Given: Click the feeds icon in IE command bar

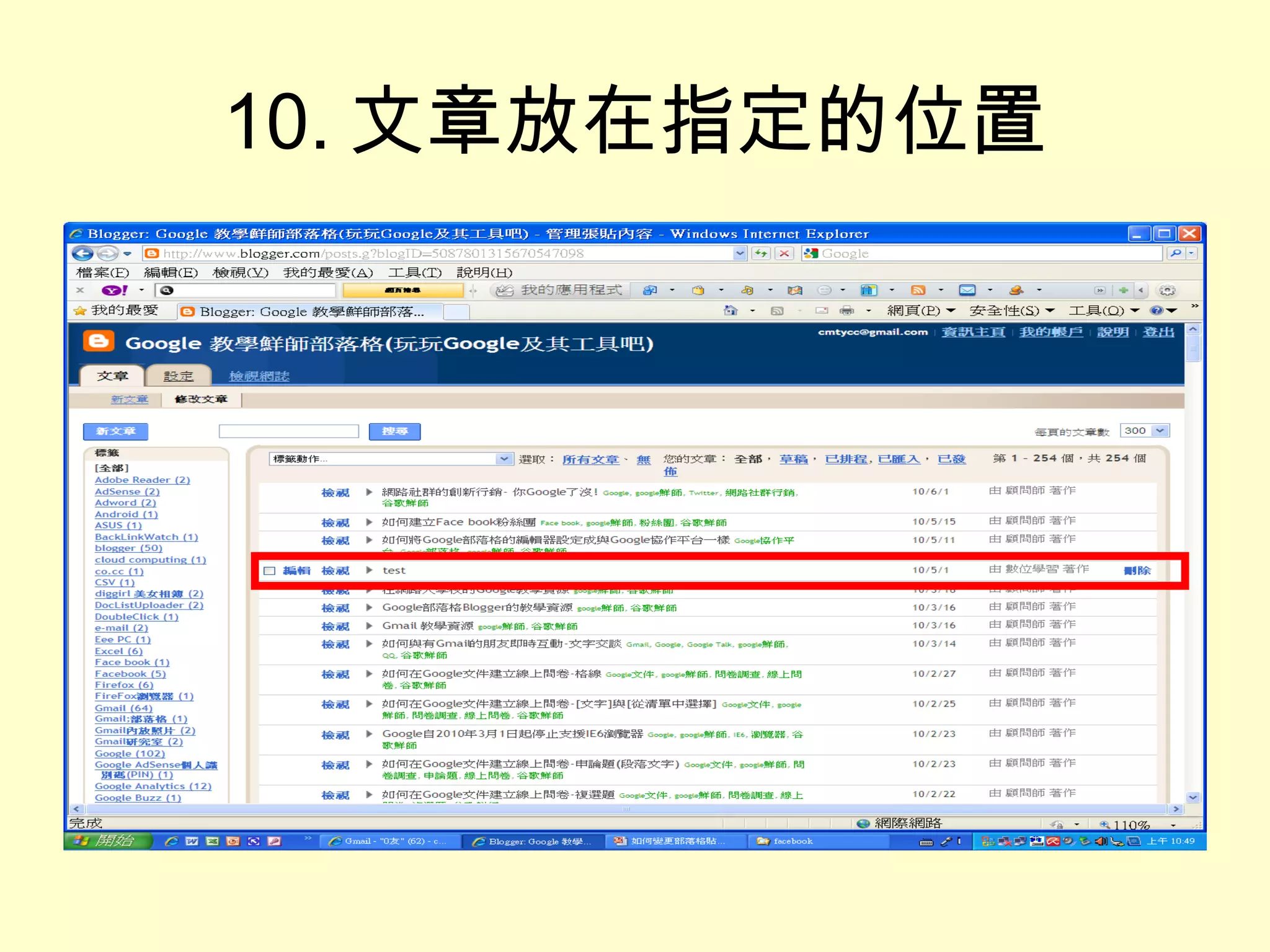Looking at the screenshot, I should [777, 311].
